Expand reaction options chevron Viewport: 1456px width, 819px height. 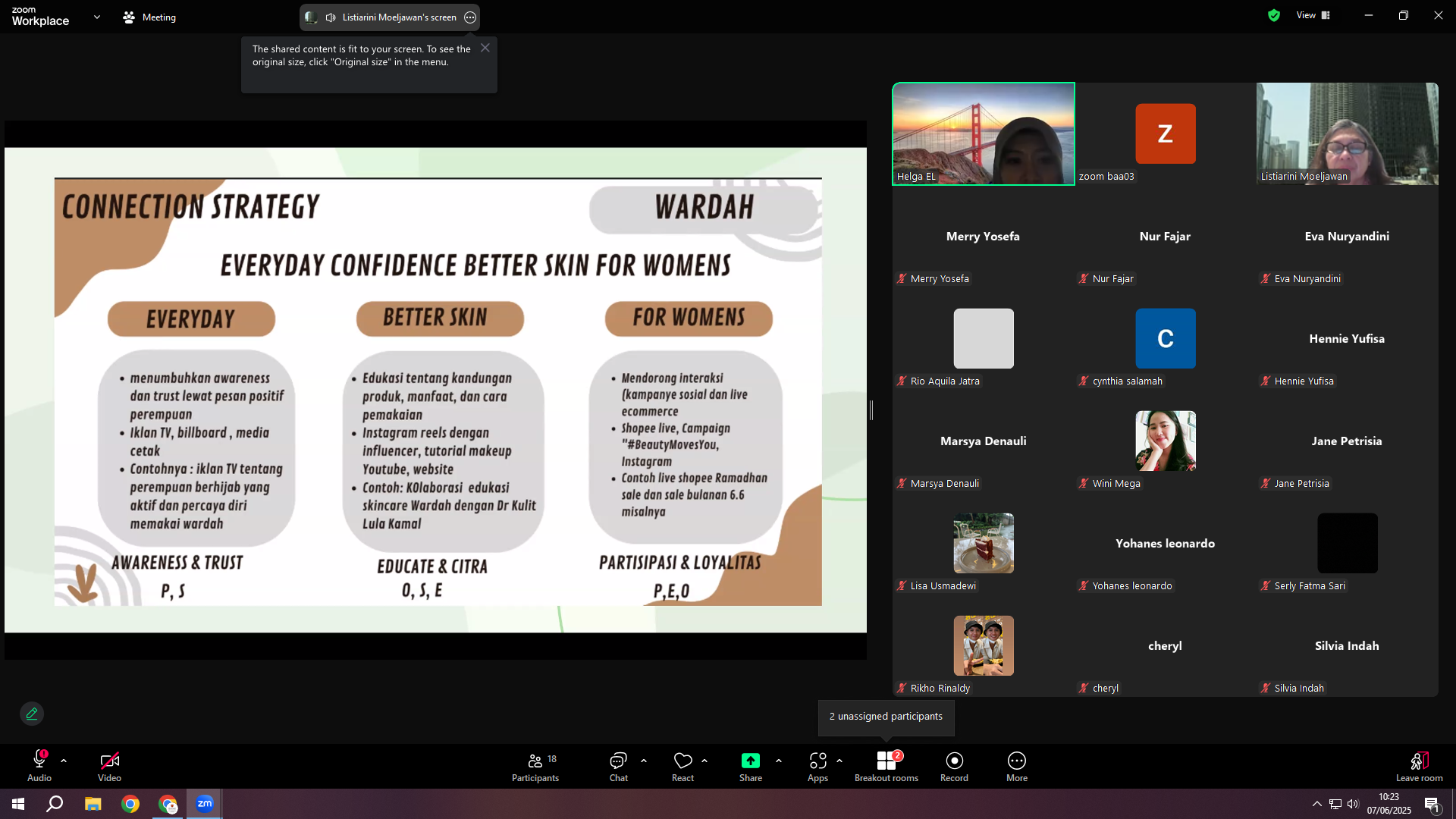[704, 760]
